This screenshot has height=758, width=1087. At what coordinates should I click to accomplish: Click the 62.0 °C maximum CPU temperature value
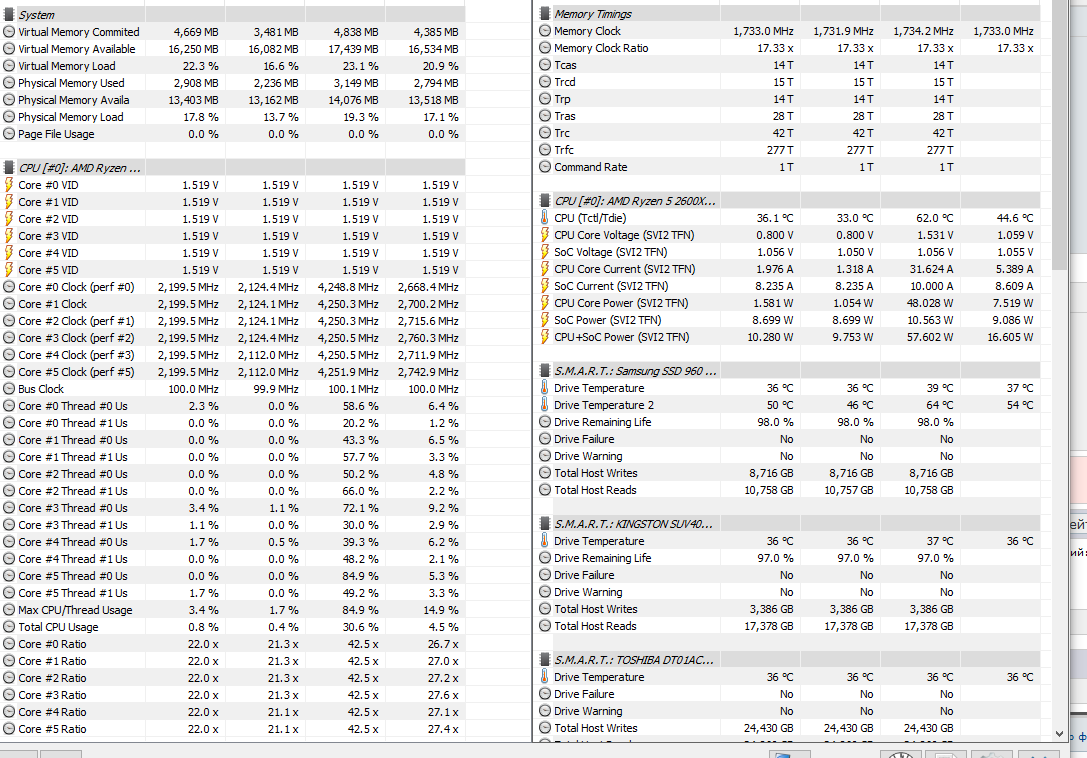[x=934, y=218]
